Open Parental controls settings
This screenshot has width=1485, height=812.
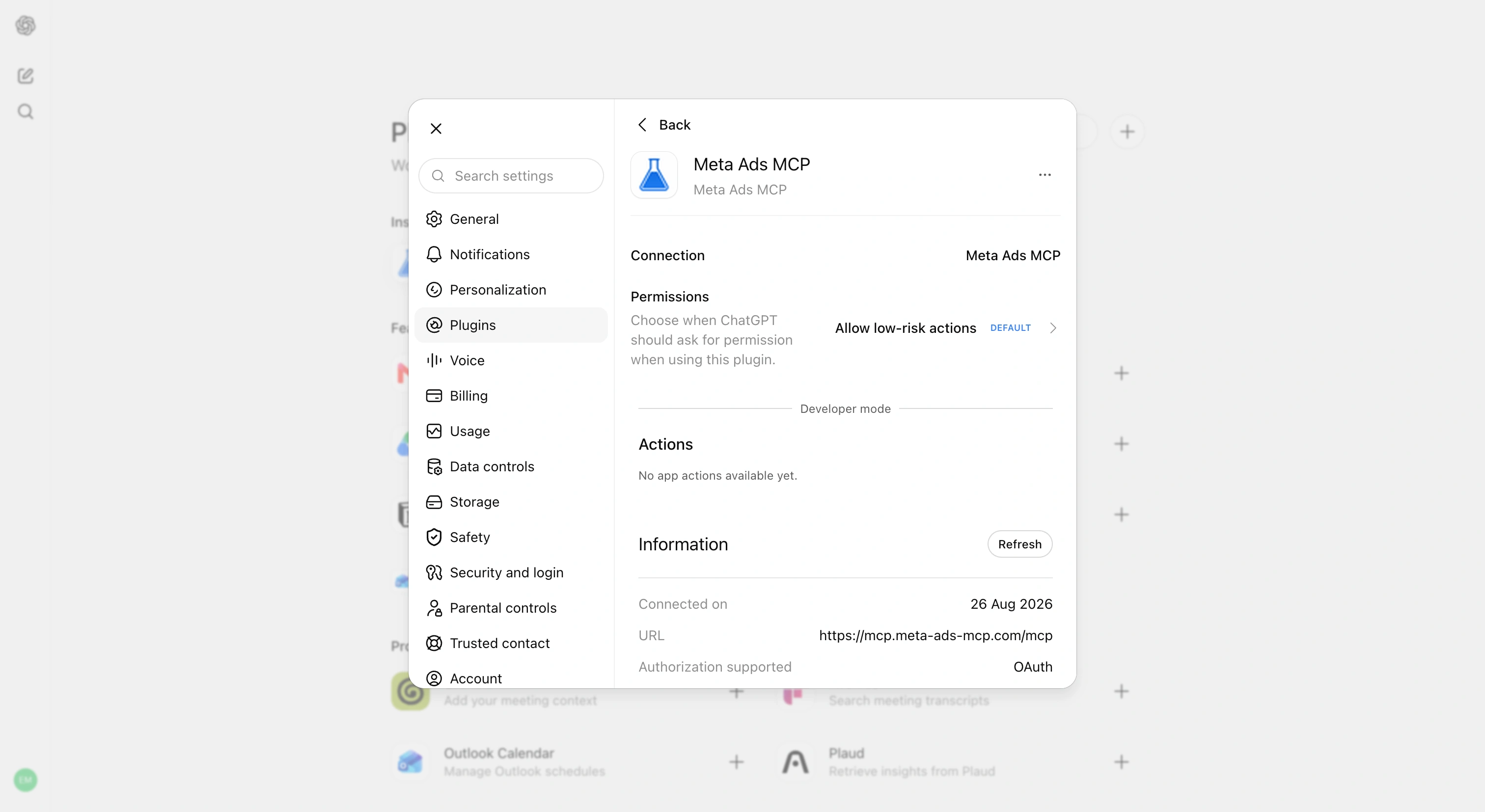point(511,608)
